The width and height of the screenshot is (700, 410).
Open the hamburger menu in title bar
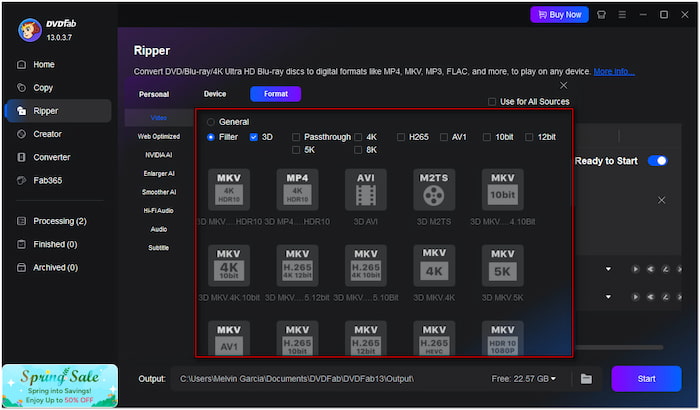pyautogui.click(x=622, y=15)
